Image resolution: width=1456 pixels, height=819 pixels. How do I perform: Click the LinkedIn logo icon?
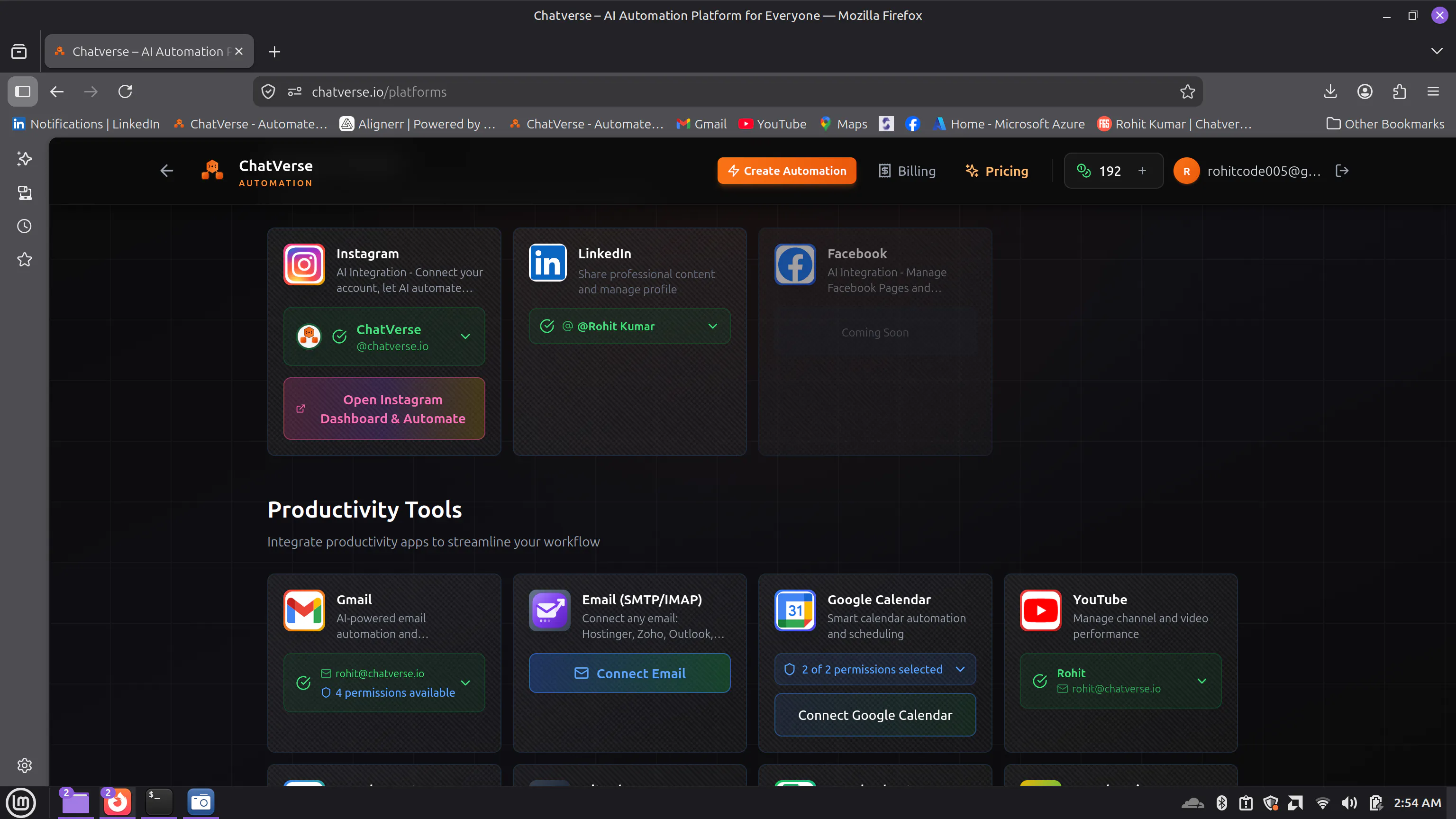point(547,263)
